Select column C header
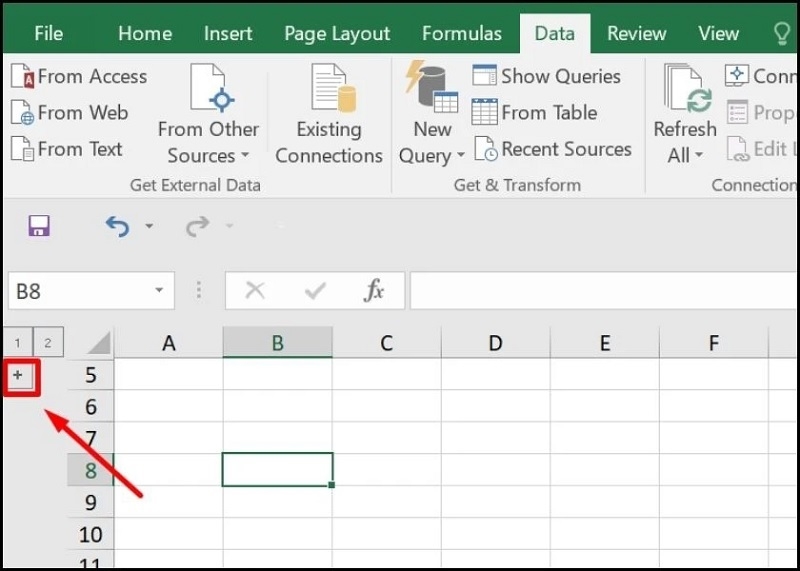Screen dimensions: 800x571 [386, 344]
